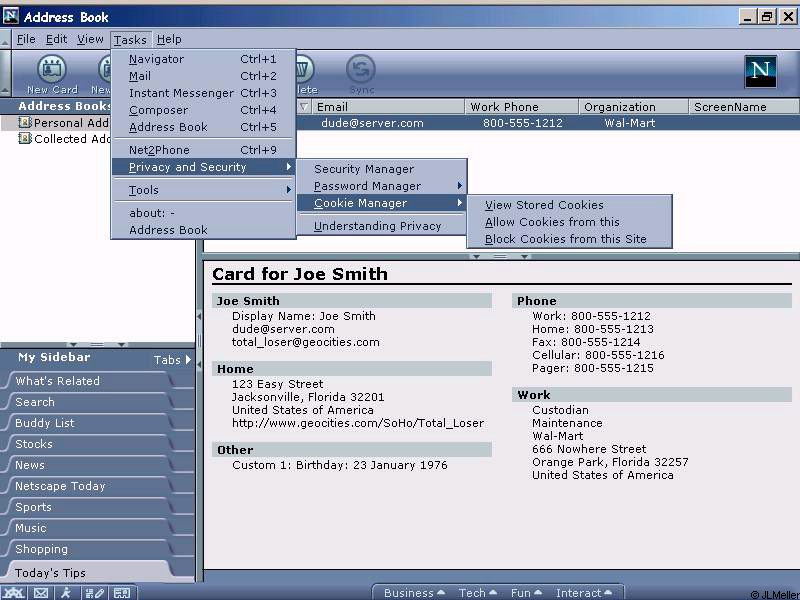This screenshot has width=800, height=600.
Task: Open the Netscape Today sidebar tab
Action: (x=89, y=486)
